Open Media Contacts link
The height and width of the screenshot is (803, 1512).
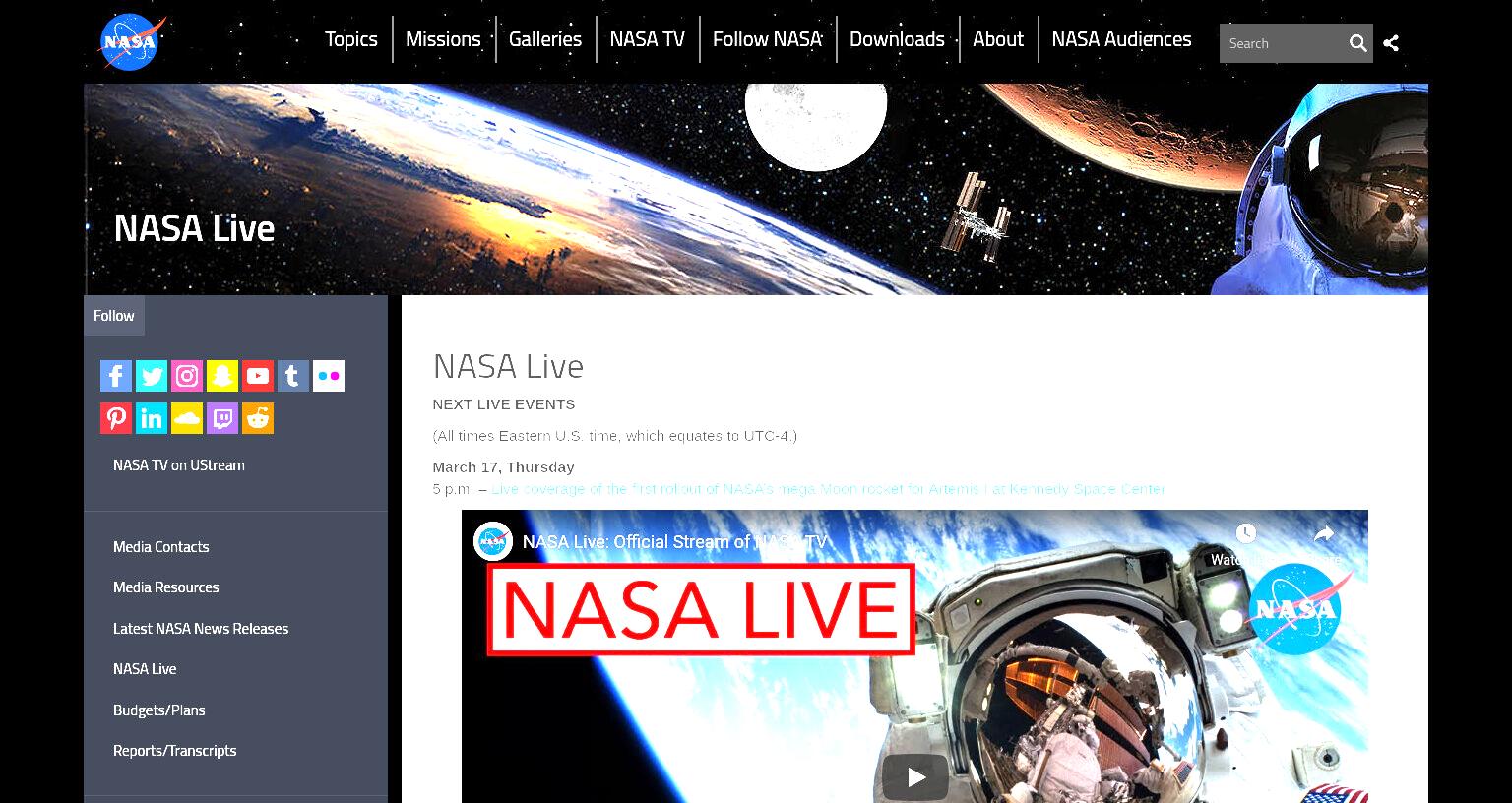[161, 547]
